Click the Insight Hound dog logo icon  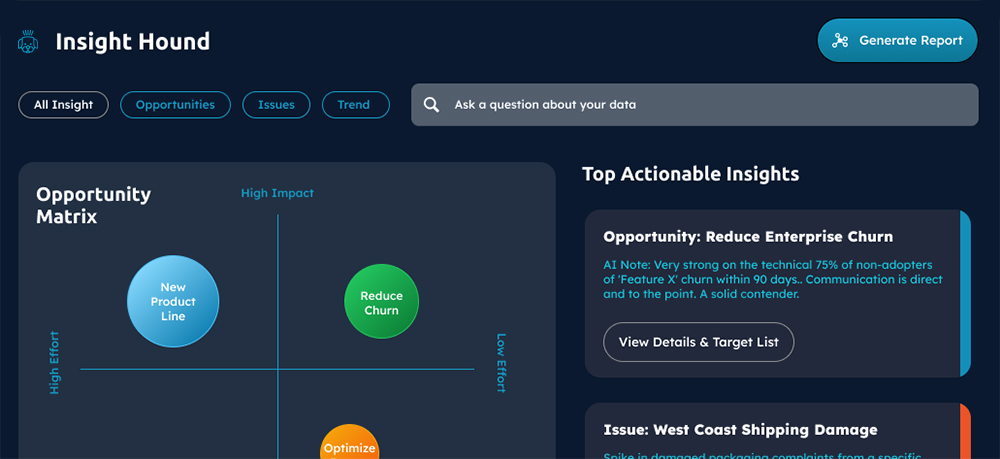coord(27,42)
